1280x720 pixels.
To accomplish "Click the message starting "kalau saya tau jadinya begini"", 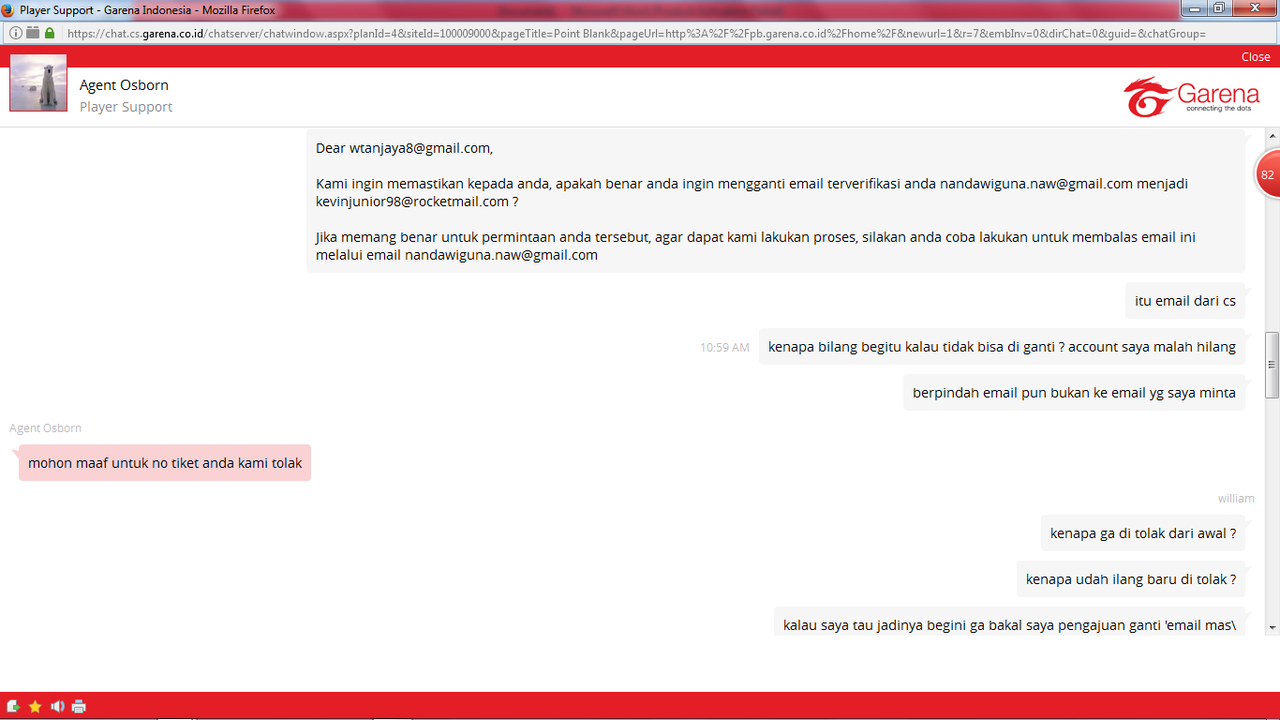I will tap(1010, 622).
